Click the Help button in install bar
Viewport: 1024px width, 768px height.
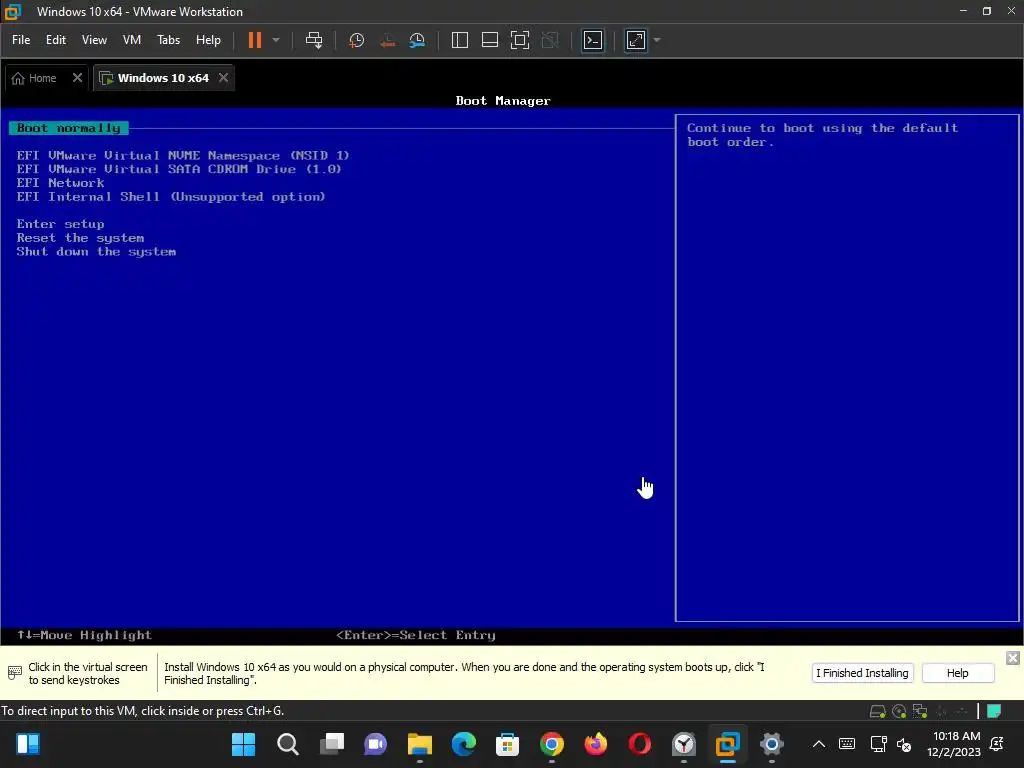(957, 673)
